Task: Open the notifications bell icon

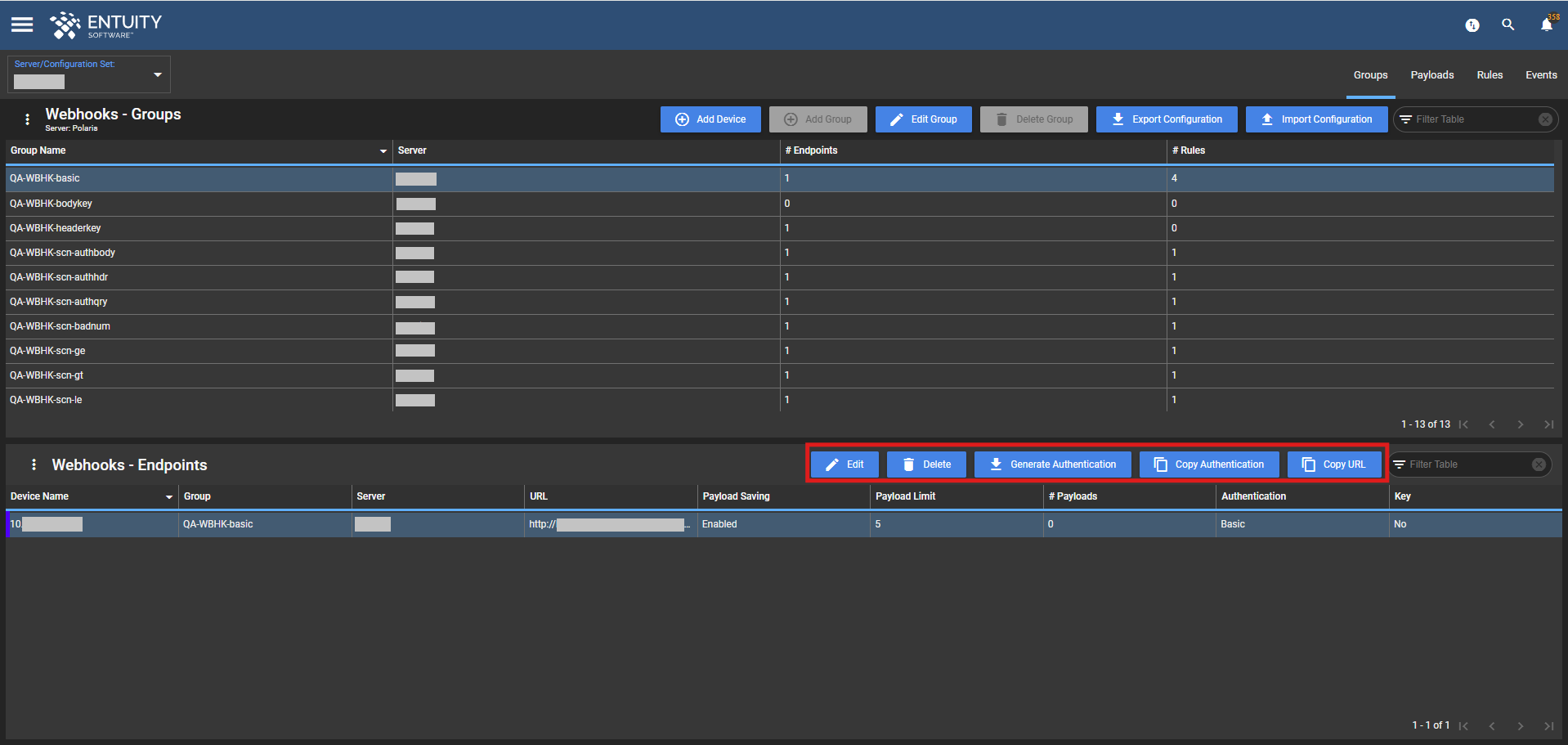Action: tap(1547, 25)
